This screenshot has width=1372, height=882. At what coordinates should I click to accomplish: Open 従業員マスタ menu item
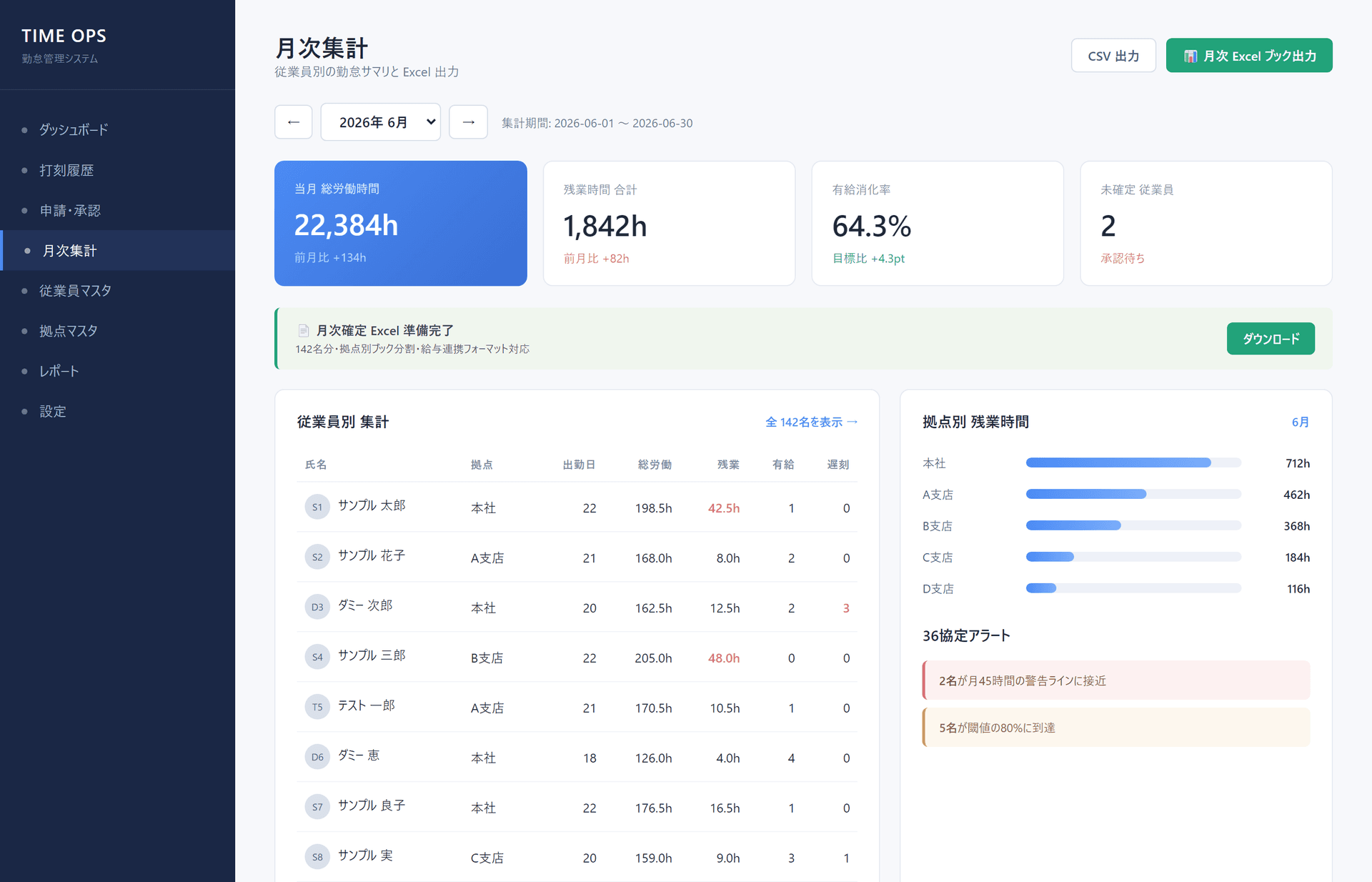click(x=117, y=290)
